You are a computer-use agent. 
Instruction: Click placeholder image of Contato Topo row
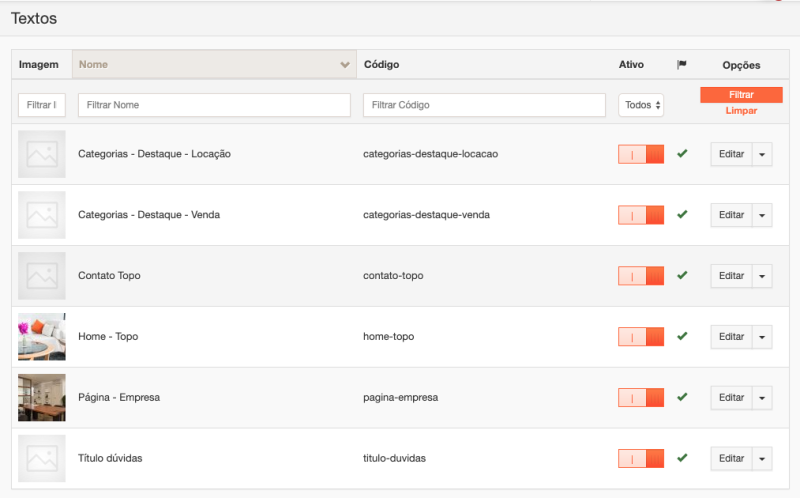(x=42, y=275)
